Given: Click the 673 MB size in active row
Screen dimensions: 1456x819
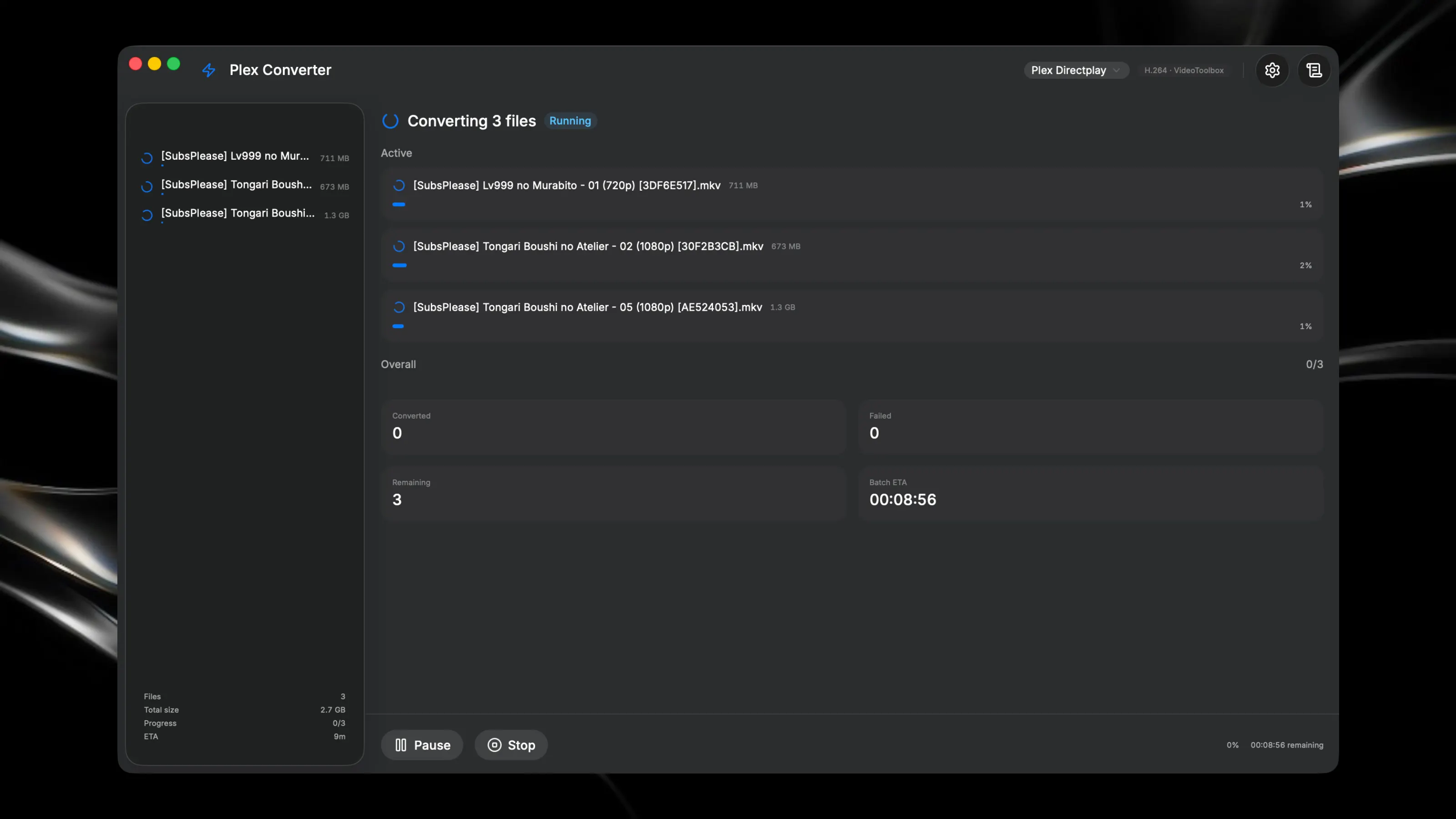Looking at the screenshot, I should [x=786, y=247].
